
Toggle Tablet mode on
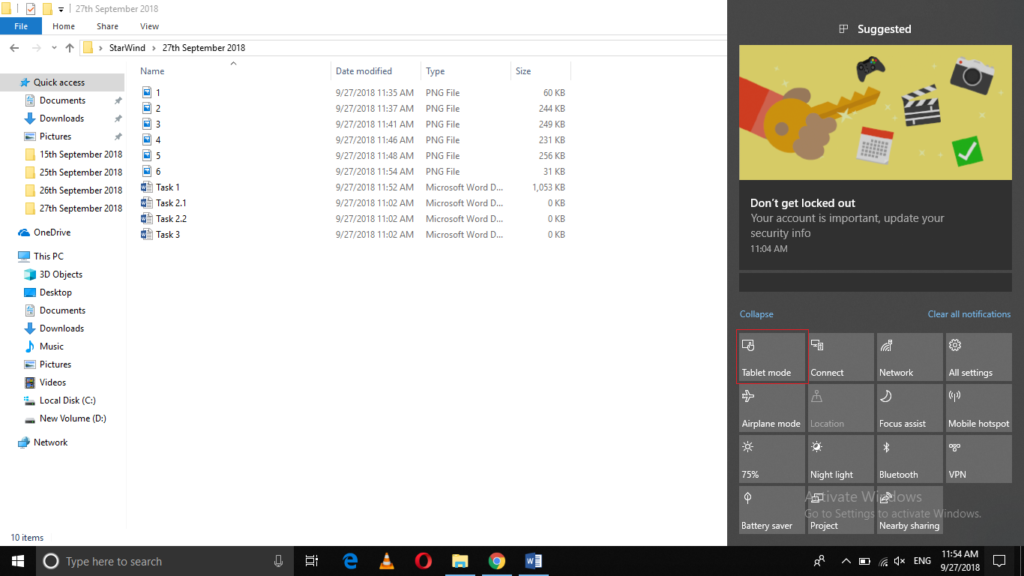pyautogui.click(x=771, y=357)
